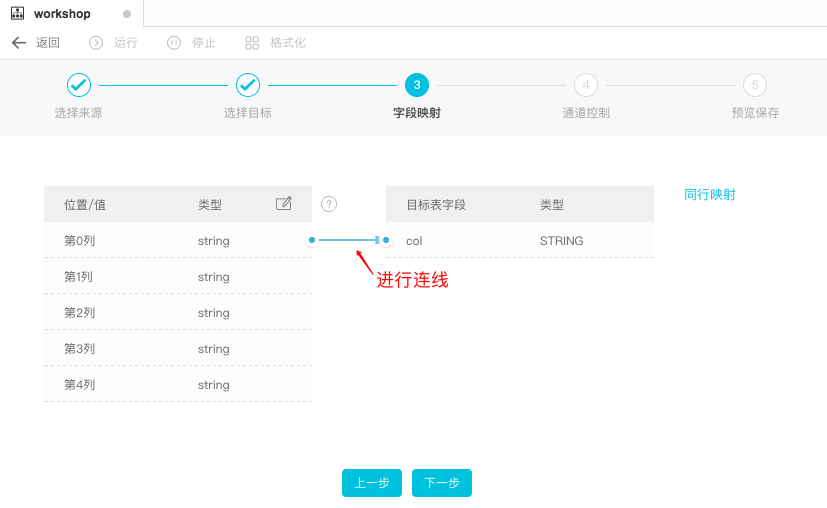827x508 pixels.
Task: Click the source connector dot of 第0列
Action: (x=312, y=240)
